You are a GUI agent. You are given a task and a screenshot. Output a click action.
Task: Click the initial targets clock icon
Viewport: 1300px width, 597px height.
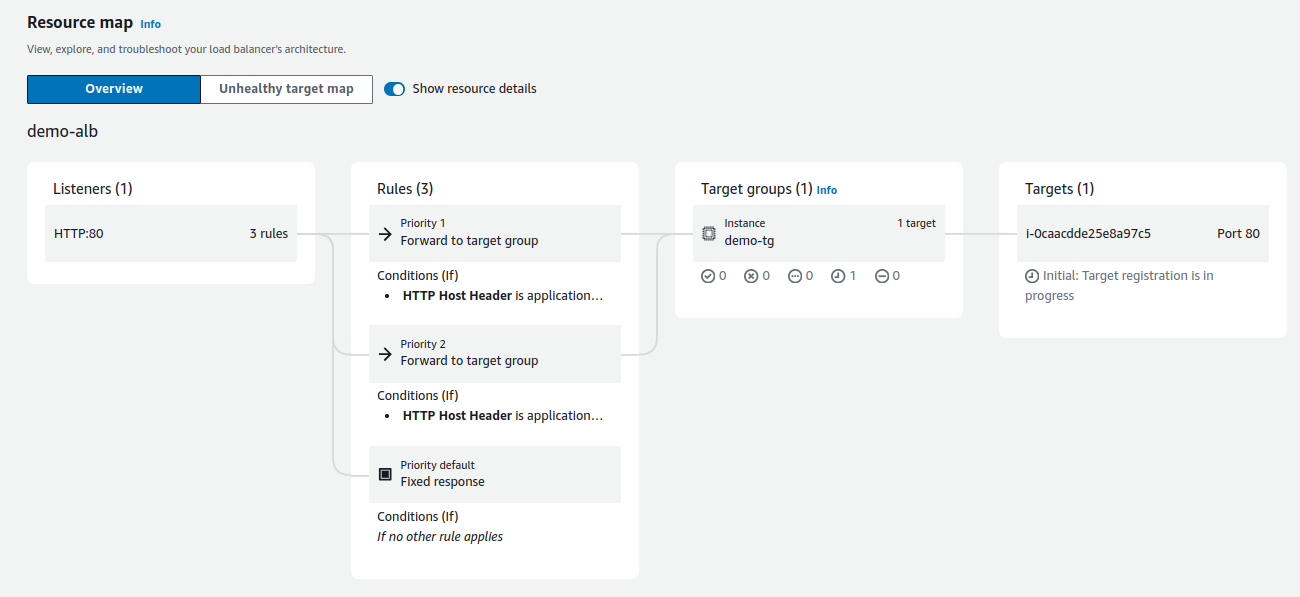(x=838, y=276)
